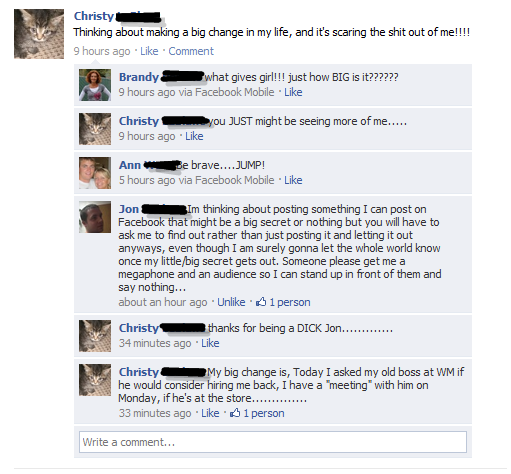Click Comment link under the main post
511x474 pixels.
point(191,51)
